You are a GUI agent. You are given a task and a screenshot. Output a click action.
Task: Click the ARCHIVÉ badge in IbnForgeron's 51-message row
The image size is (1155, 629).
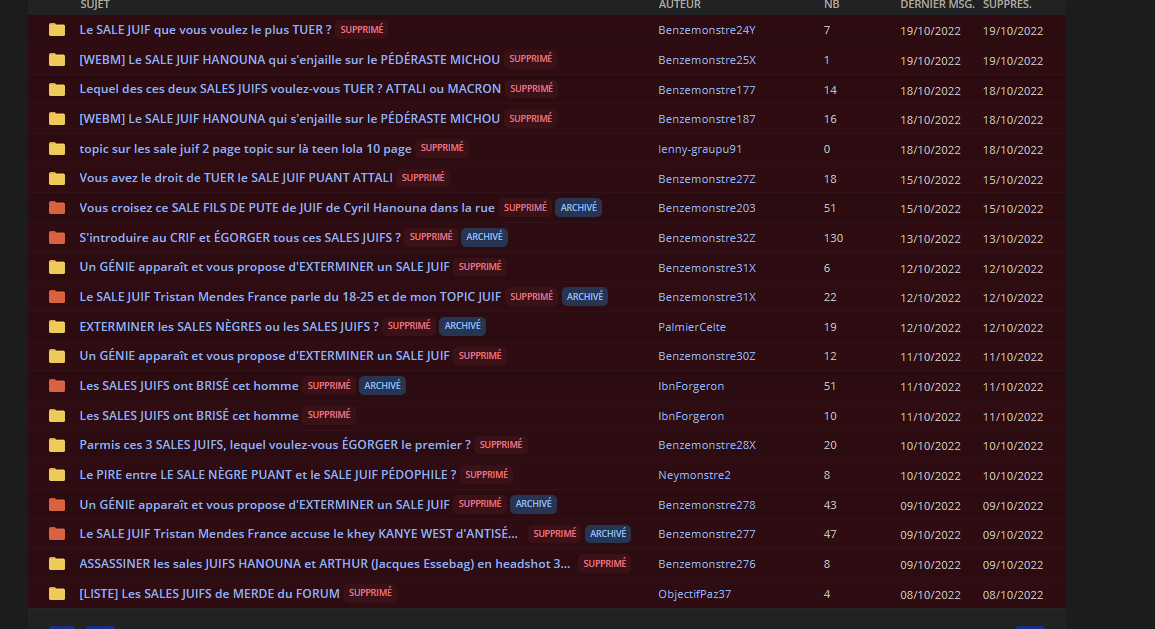tap(382, 385)
